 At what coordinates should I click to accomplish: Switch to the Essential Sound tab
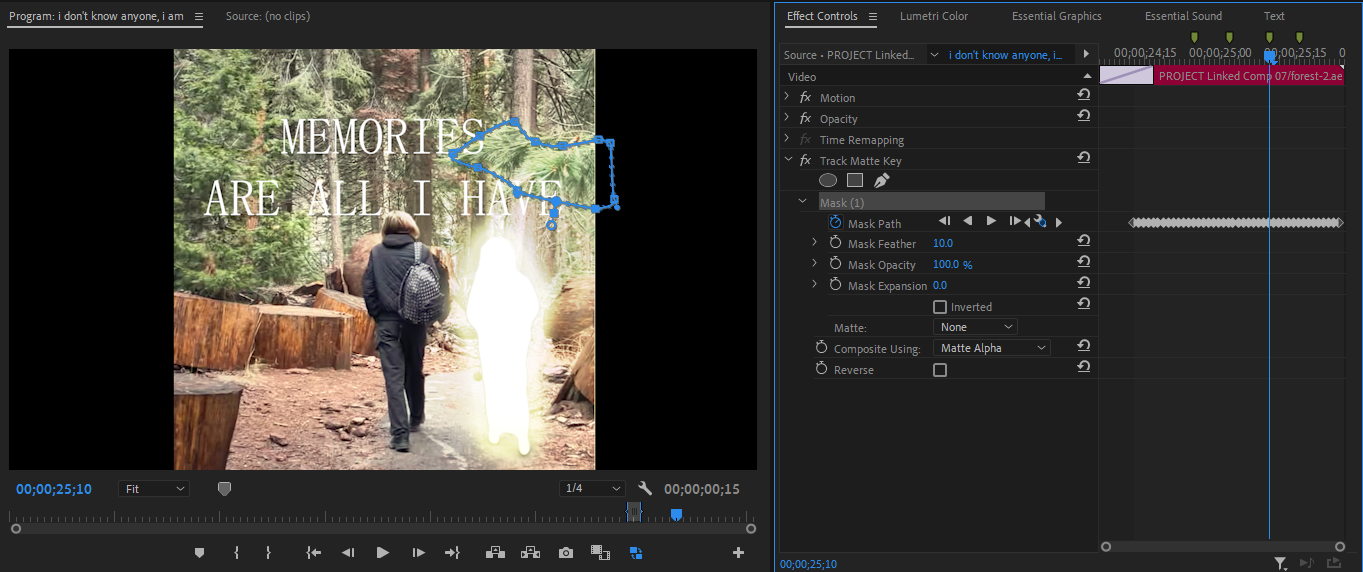click(1183, 16)
